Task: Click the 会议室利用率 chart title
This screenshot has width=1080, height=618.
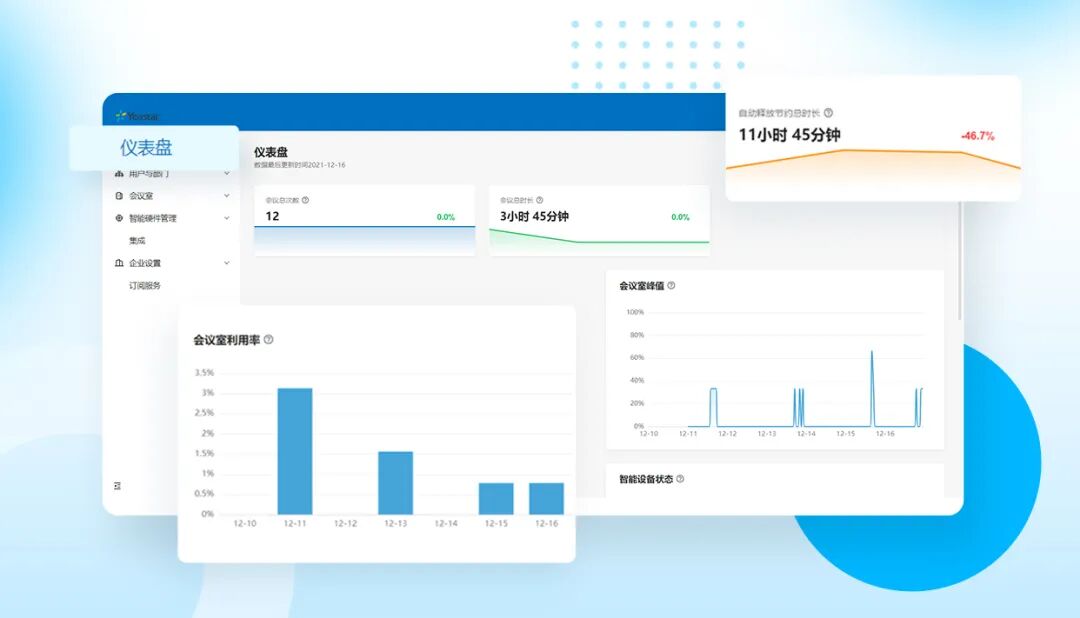Action: click(227, 340)
